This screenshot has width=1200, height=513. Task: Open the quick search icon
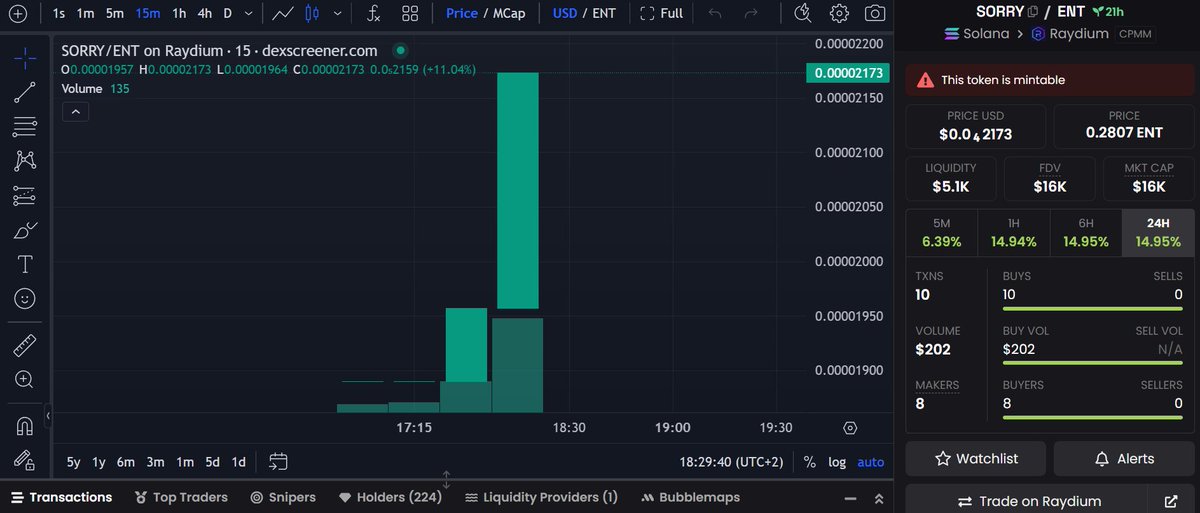coord(803,14)
